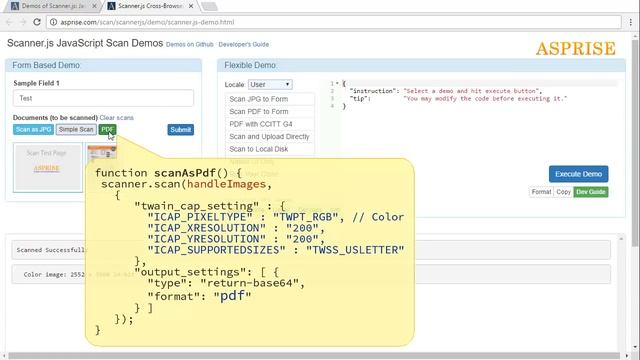Click the green PDF button
Screen dimensions: 640x360
pos(107,129)
